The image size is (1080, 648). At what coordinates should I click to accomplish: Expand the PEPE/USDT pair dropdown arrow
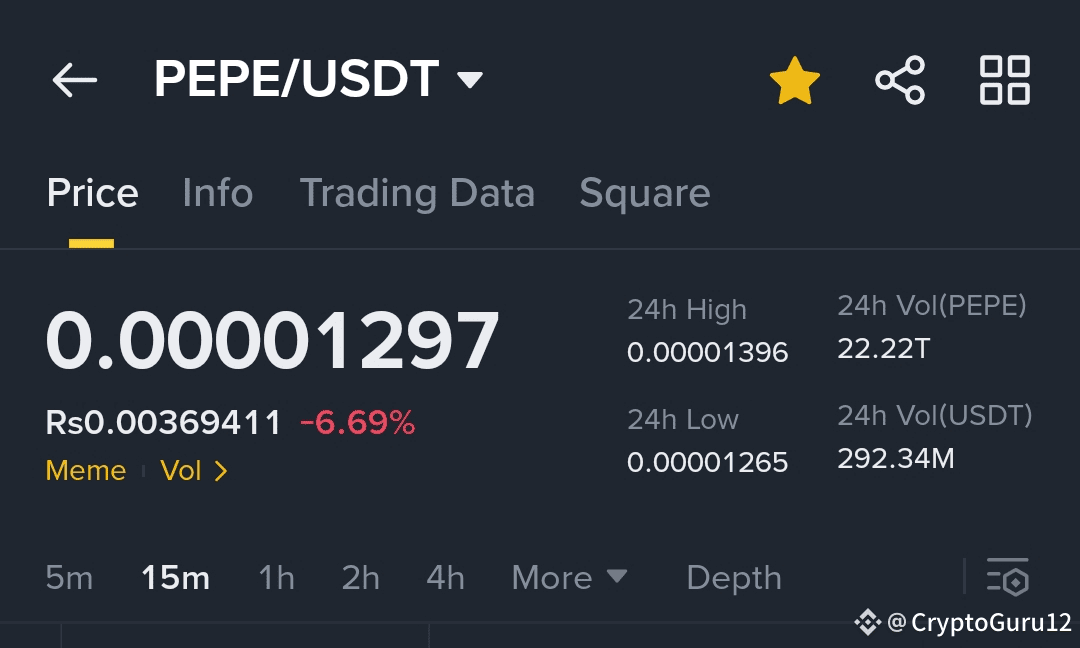click(x=470, y=80)
